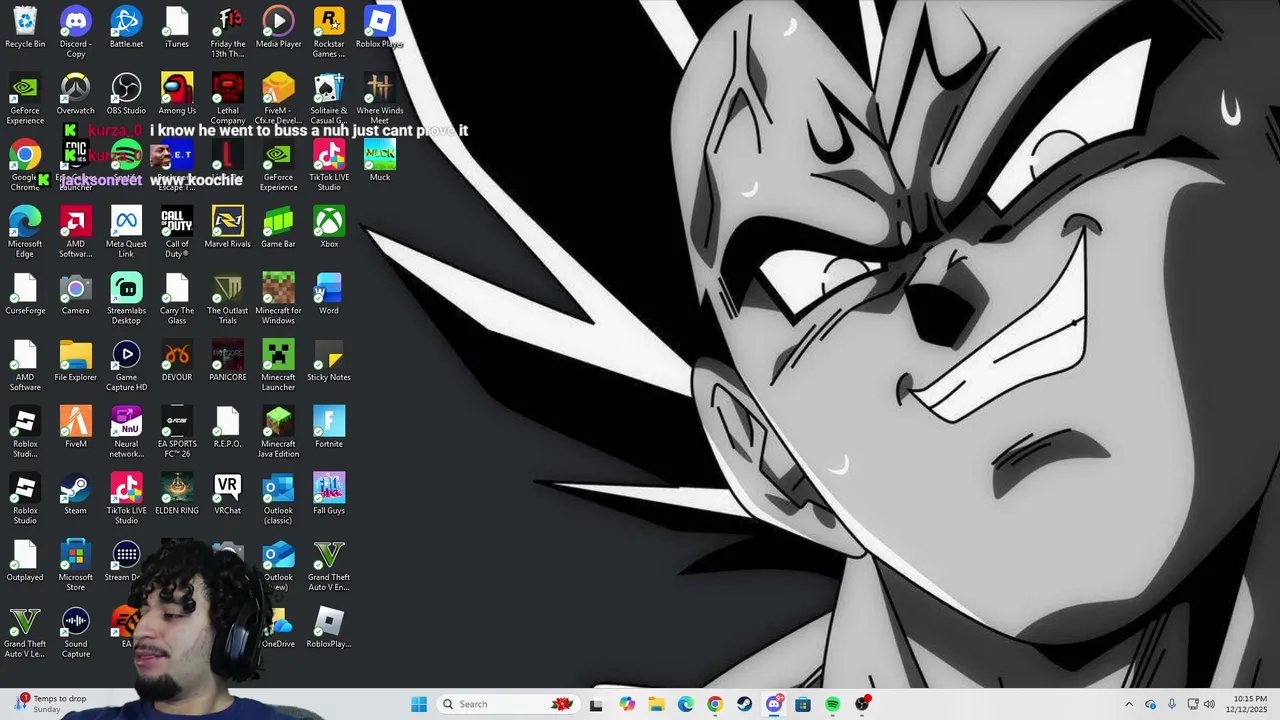The width and height of the screenshot is (1280, 720).
Task: Open the Media Player desktop icon
Action: tap(278, 28)
